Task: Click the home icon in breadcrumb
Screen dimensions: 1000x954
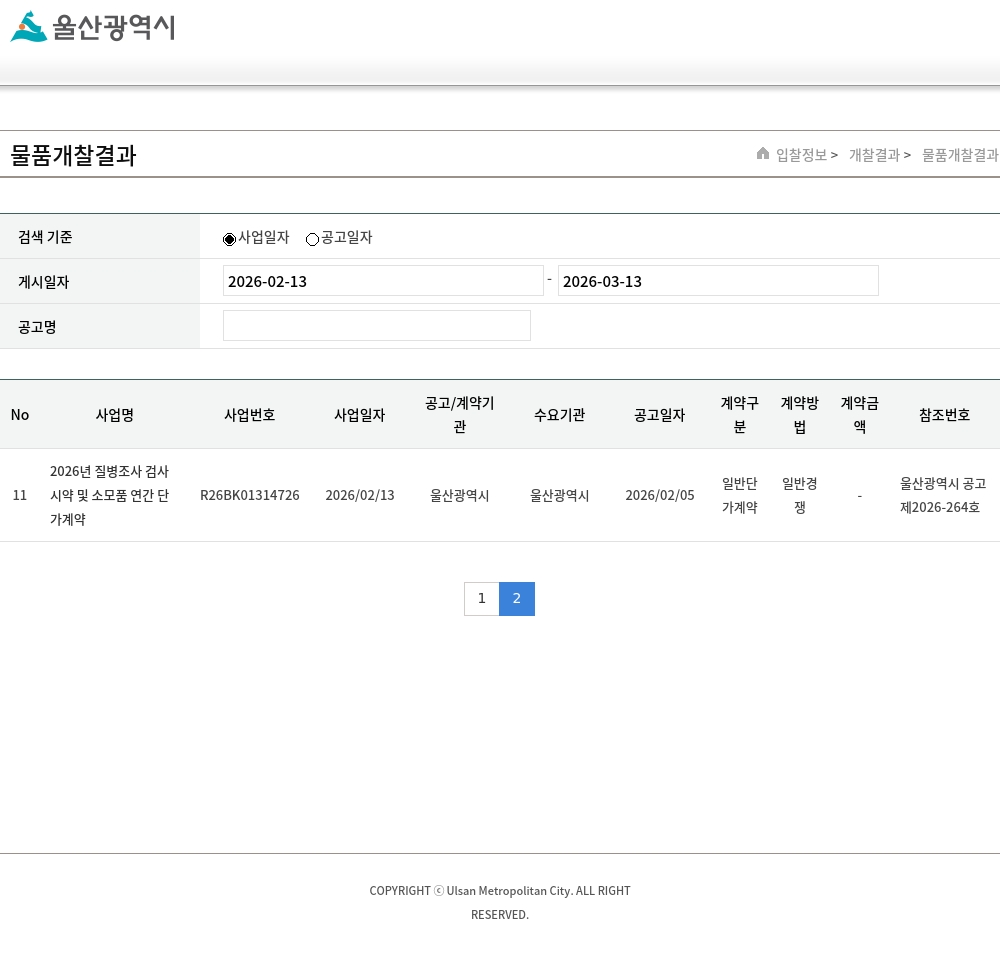Action: point(763,153)
